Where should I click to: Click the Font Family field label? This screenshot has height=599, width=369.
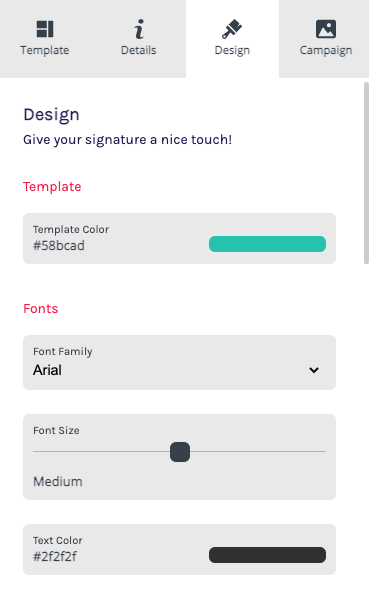click(x=63, y=351)
